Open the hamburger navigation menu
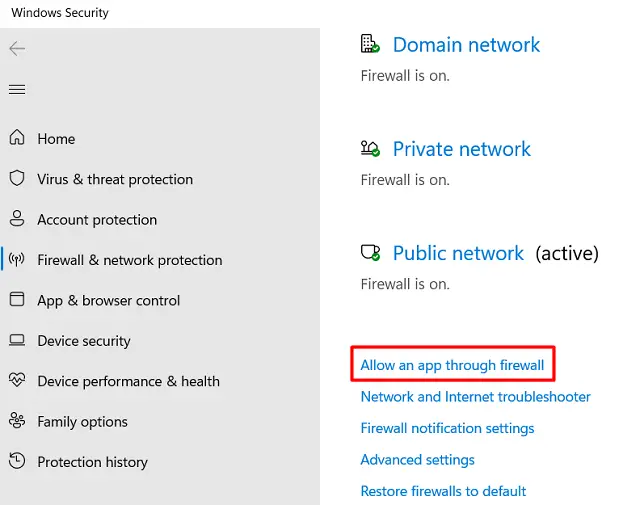640x505 pixels. tap(17, 90)
